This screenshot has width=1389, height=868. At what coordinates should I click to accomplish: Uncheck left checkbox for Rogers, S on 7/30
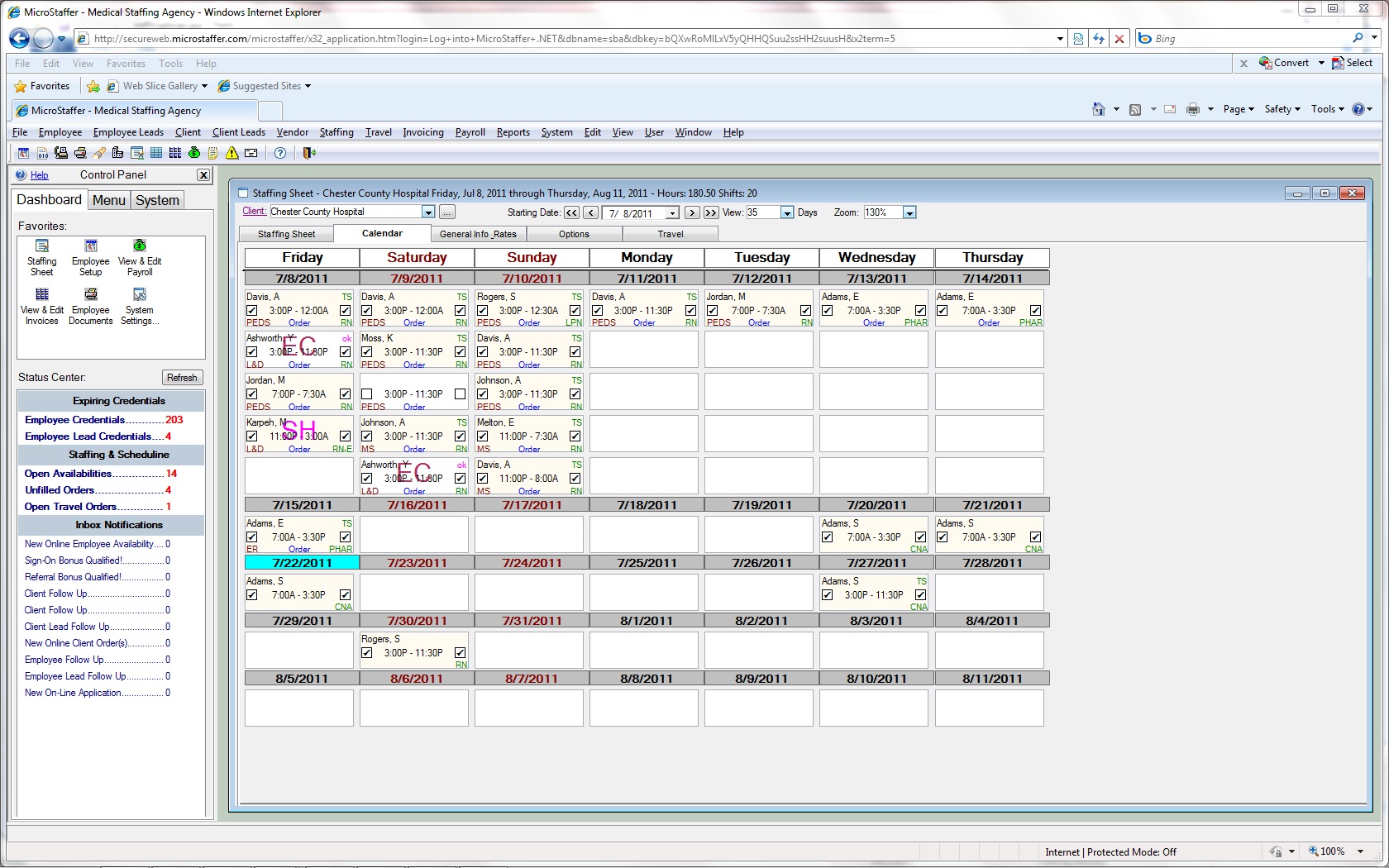click(367, 653)
